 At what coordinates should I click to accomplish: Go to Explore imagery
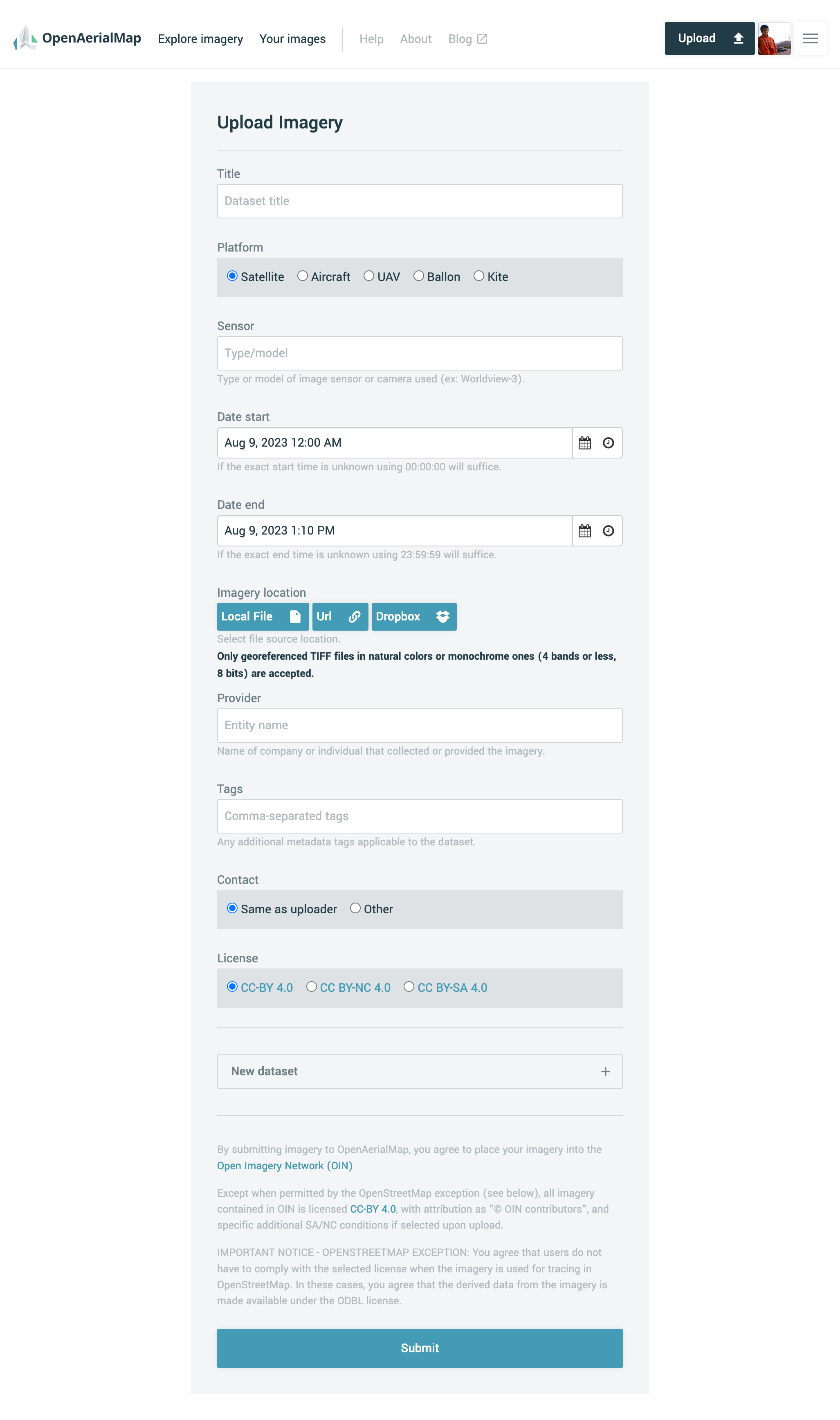[x=200, y=39]
